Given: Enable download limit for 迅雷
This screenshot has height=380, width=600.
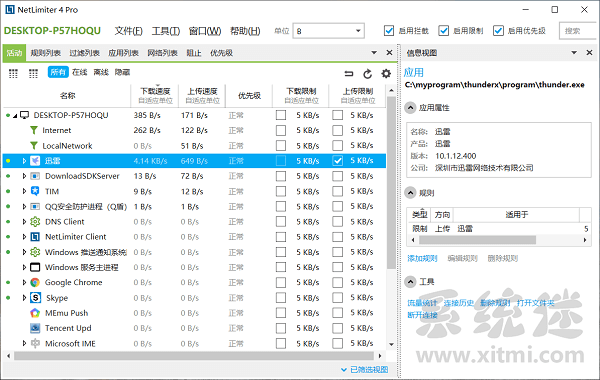Looking at the screenshot, I should coord(281,161).
